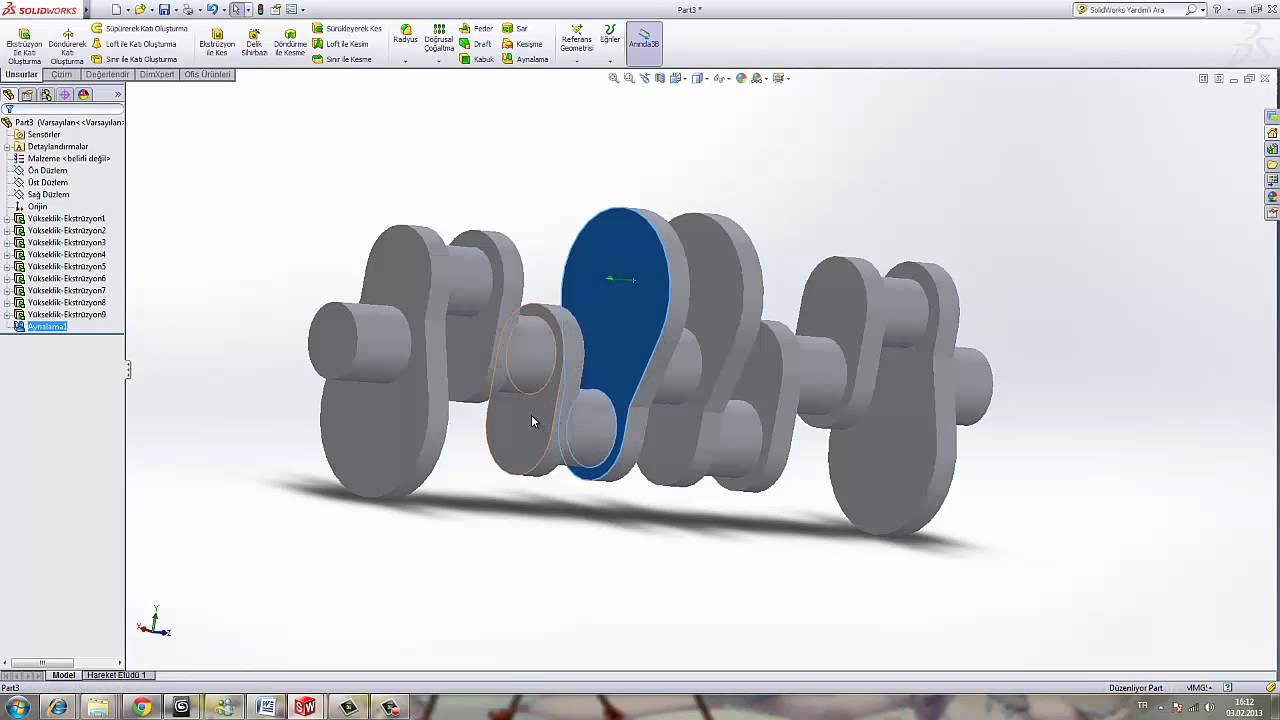Expand the Detaylandırmalar folder
Viewport: 1280px width, 720px height.
tap(7, 147)
